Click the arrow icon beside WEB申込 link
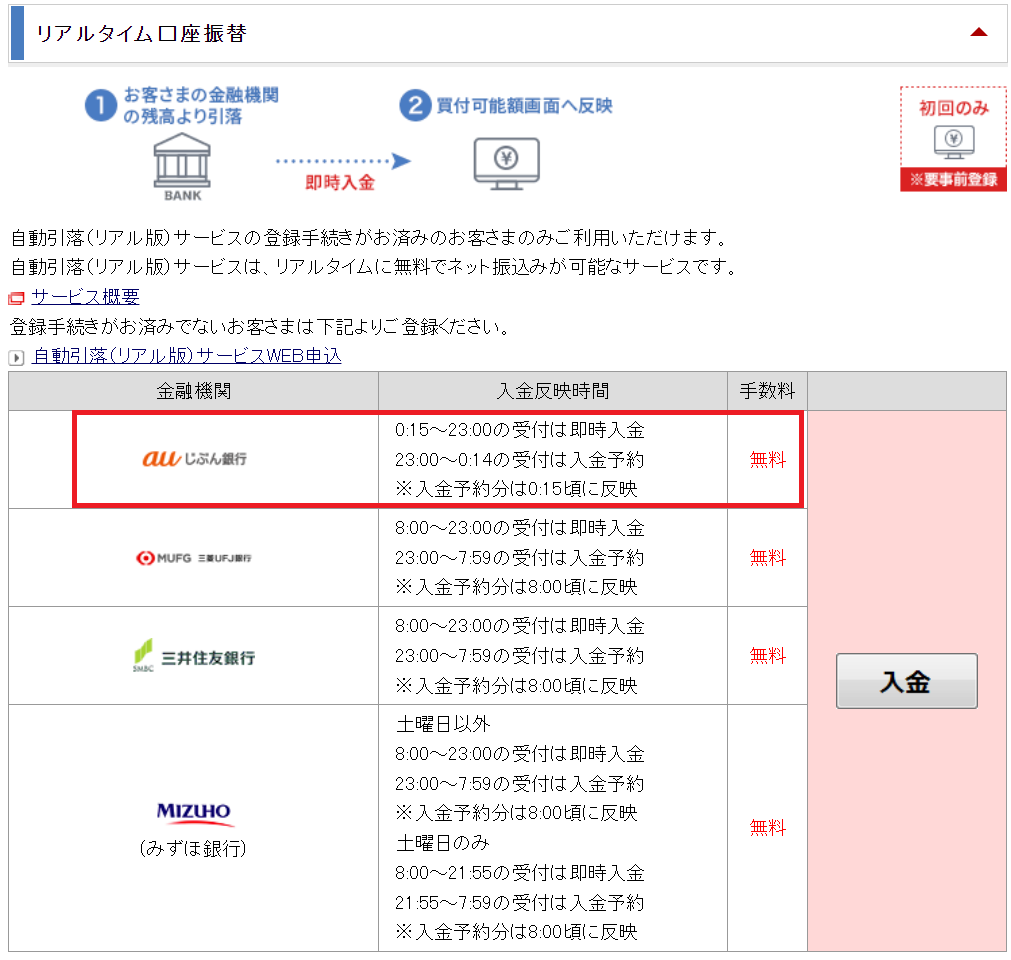This screenshot has width=1011, height=960. [x=16, y=357]
